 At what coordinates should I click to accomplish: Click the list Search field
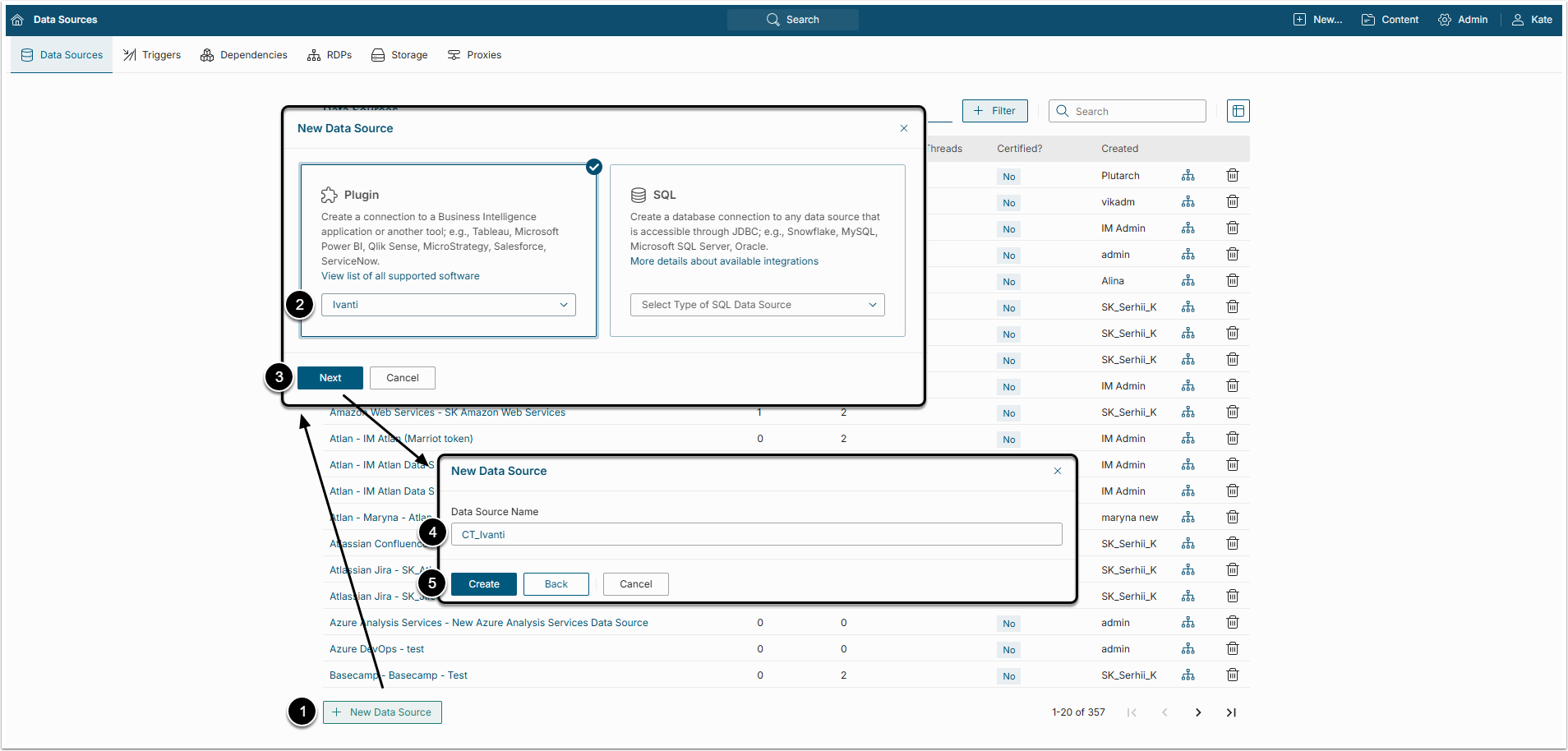coord(1128,111)
